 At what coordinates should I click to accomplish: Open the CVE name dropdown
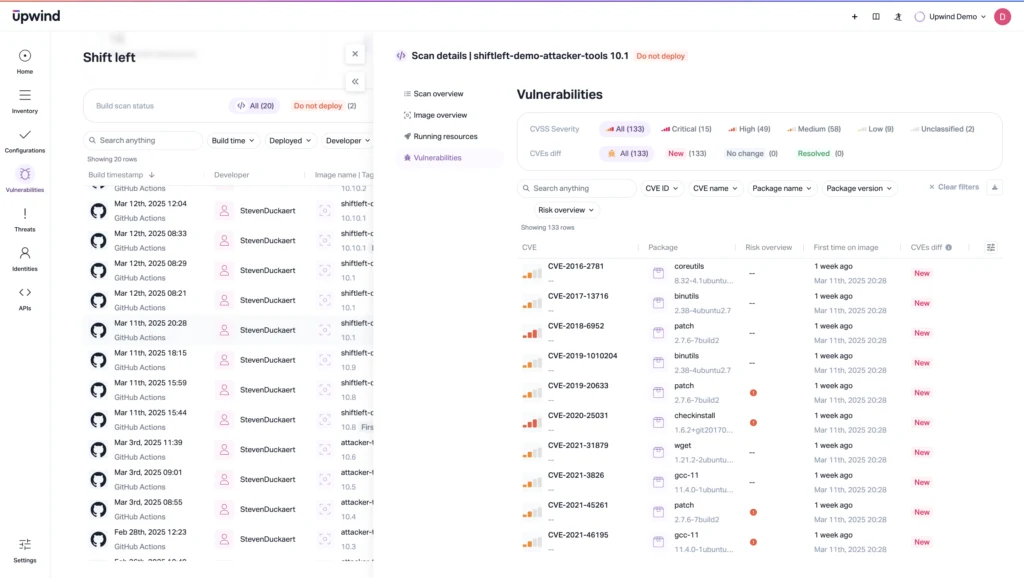[x=714, y=188]
